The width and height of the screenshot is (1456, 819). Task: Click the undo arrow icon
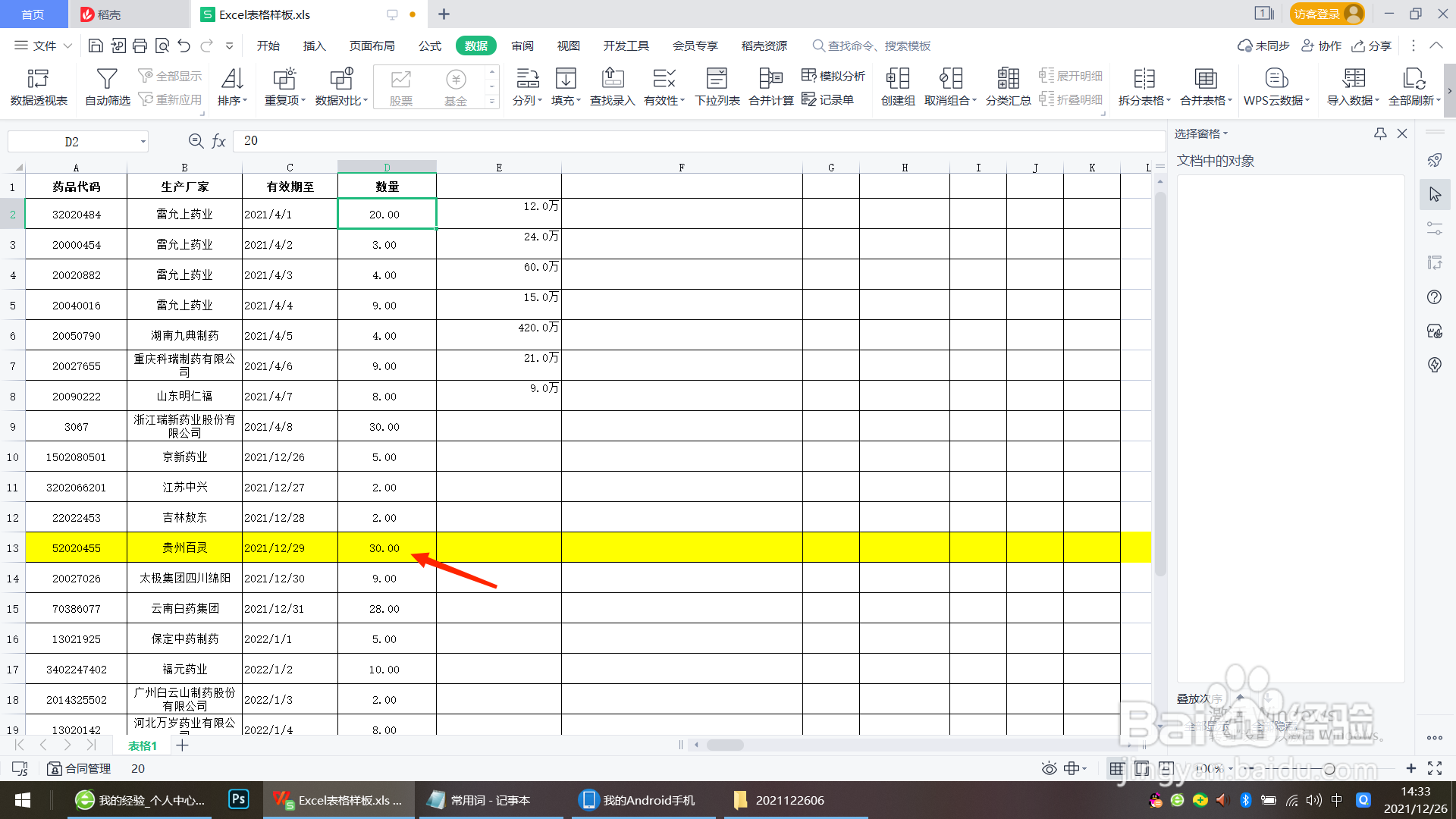(184, 45)
